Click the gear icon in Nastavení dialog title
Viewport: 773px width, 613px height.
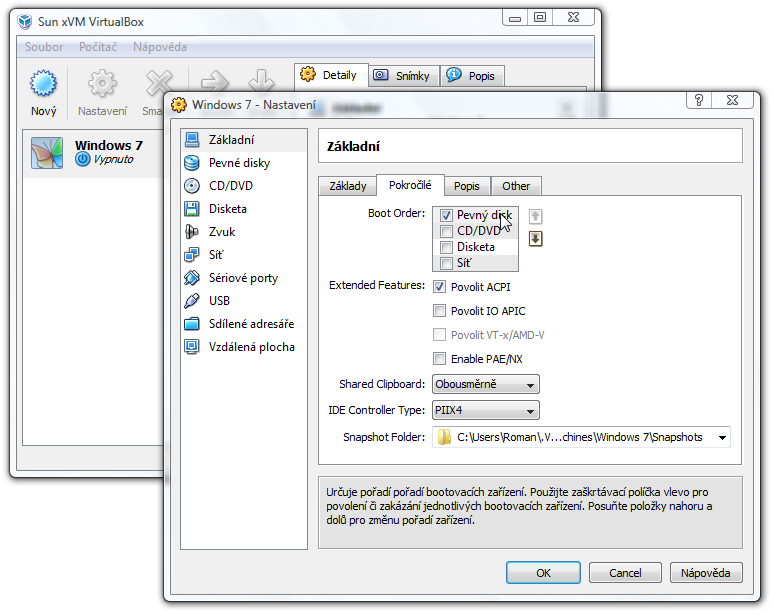pyautogui.click(x=178, y=105)
